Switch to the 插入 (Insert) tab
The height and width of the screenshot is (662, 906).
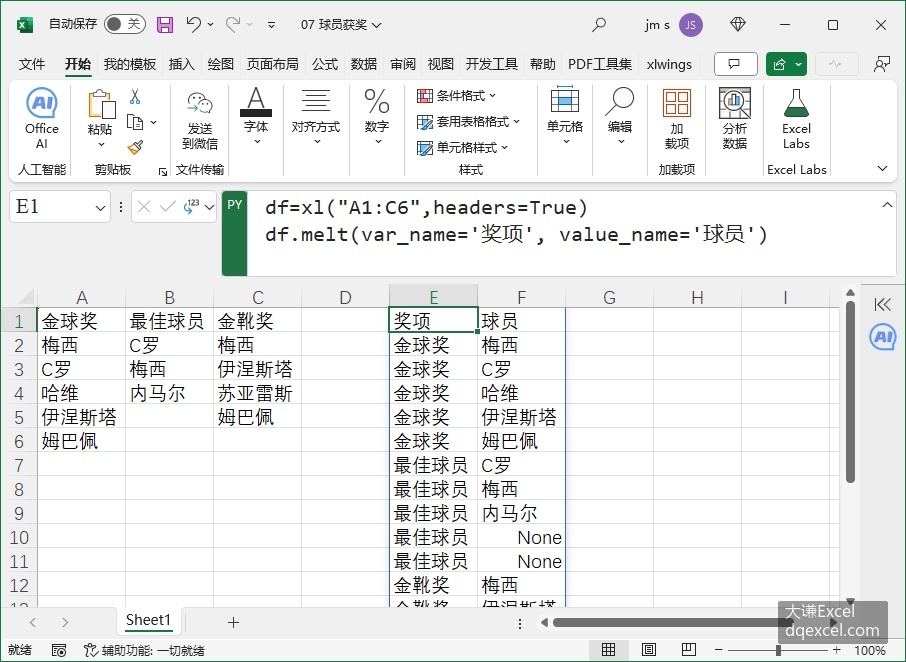(x=181, y=64)
